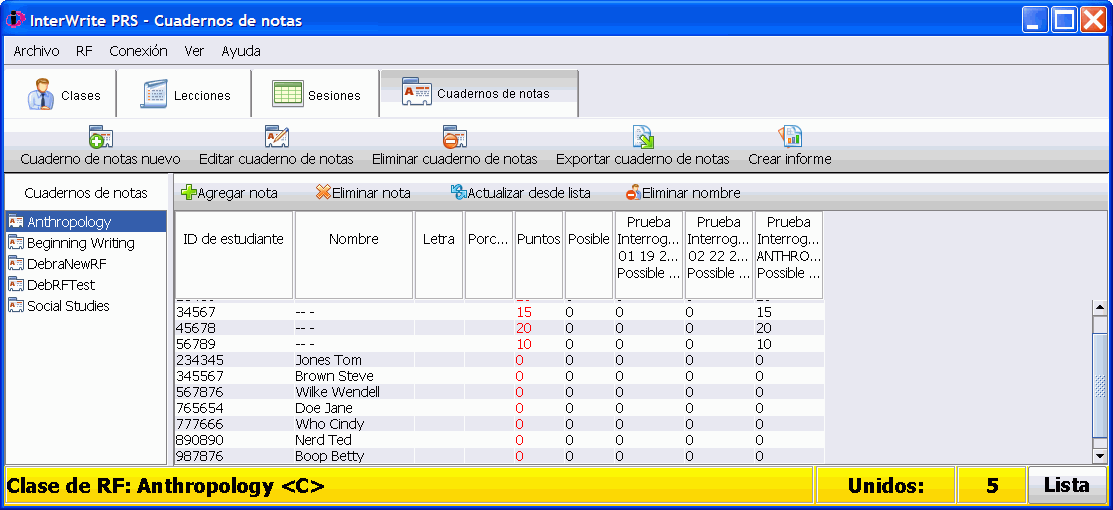Click the Clases tab person icon
This screenshot has width=1113, height=510.
41,94
